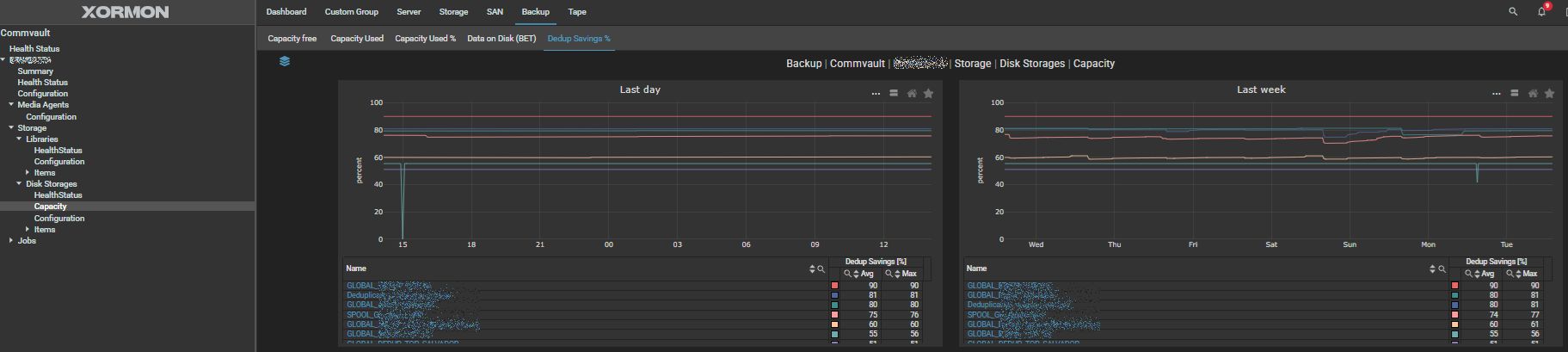Toggle the legend icon on Last week chart
1568x352 pixels.
pos(1514,93)
